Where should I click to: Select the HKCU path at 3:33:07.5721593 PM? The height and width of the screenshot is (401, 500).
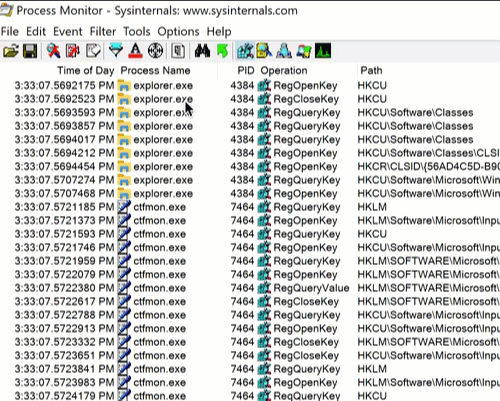click(372, 234)
